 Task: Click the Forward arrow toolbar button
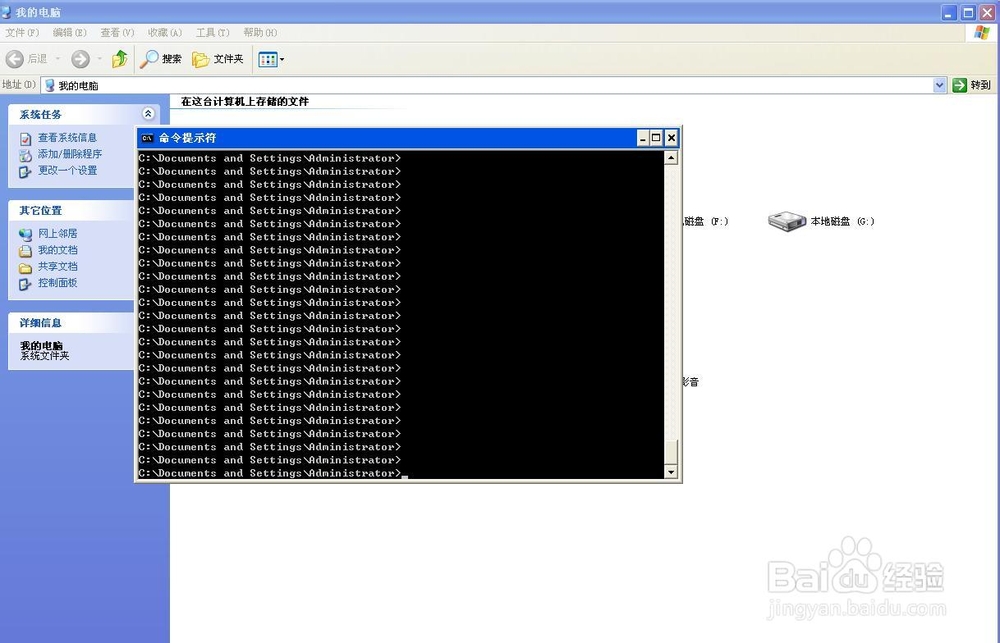tap(80, 59)
